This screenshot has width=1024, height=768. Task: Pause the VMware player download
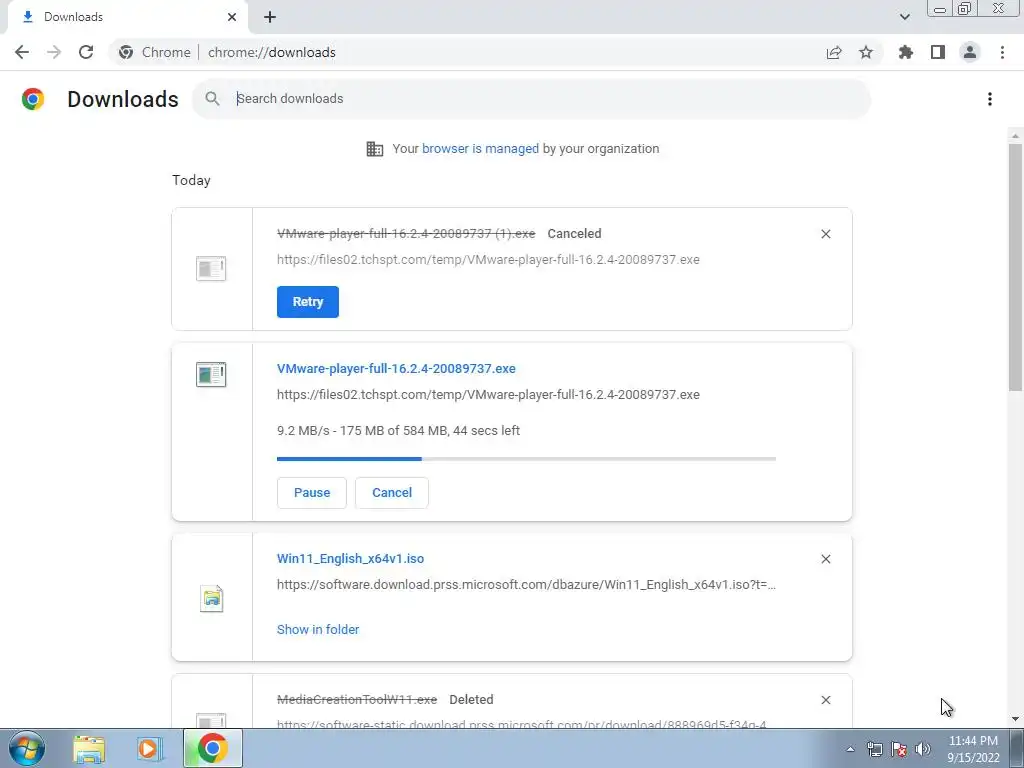[312, 492]
